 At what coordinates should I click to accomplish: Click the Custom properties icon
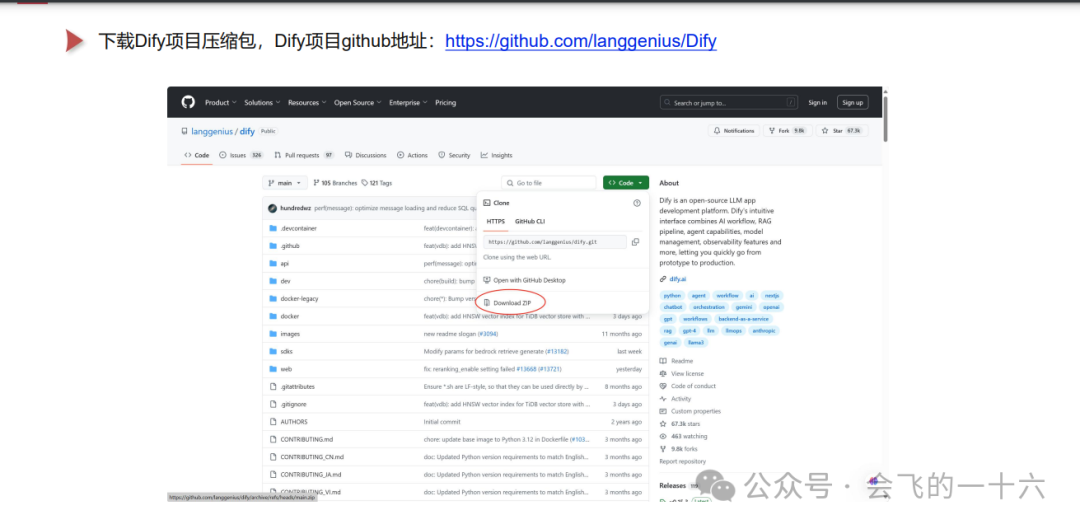click(663, 411)
